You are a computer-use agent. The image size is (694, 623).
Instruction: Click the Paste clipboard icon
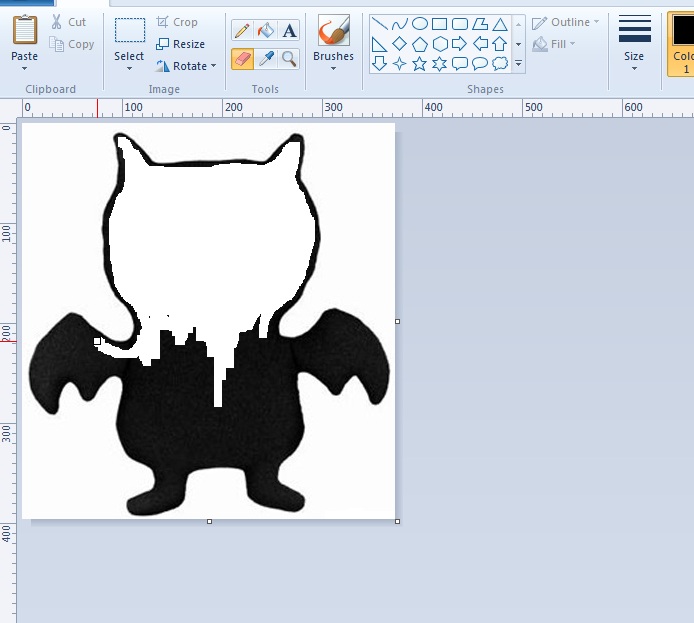click(25, 30)
